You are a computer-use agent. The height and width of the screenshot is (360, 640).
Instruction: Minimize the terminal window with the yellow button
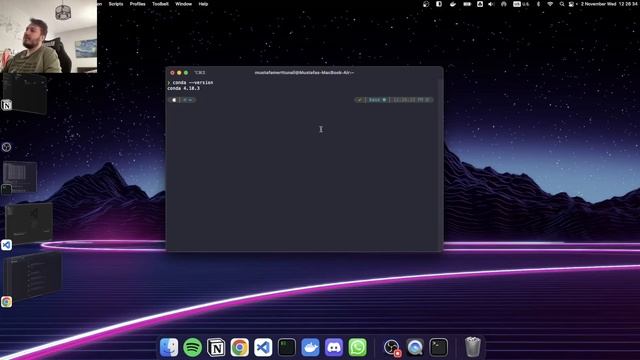point(179,73)
